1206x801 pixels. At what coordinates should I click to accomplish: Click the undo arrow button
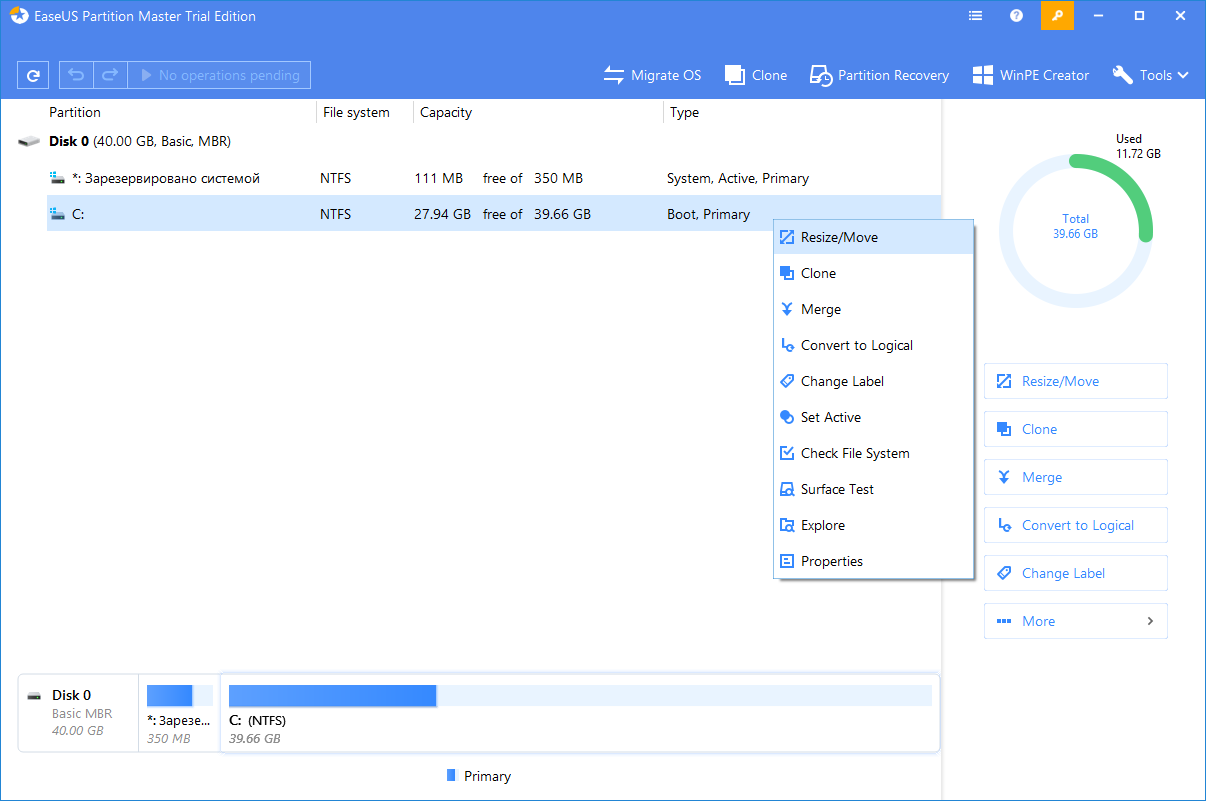[77, 75]
